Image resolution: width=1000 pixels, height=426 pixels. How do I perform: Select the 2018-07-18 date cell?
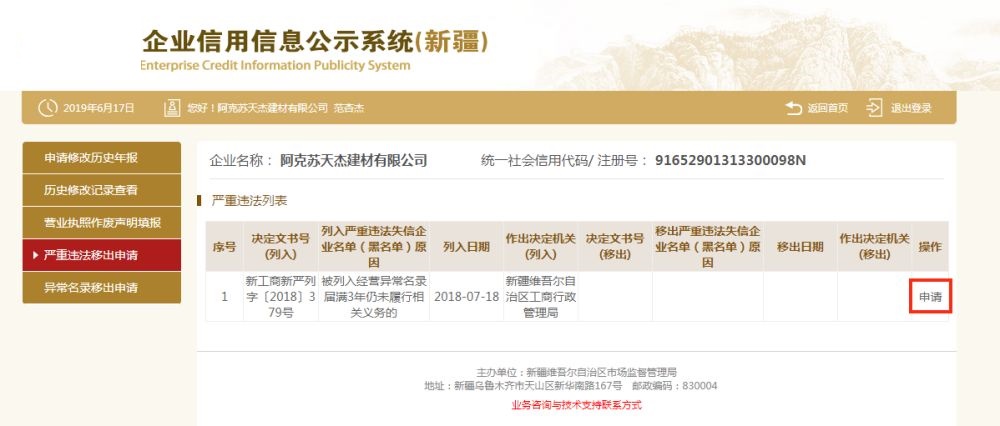[x=466, y=297]
